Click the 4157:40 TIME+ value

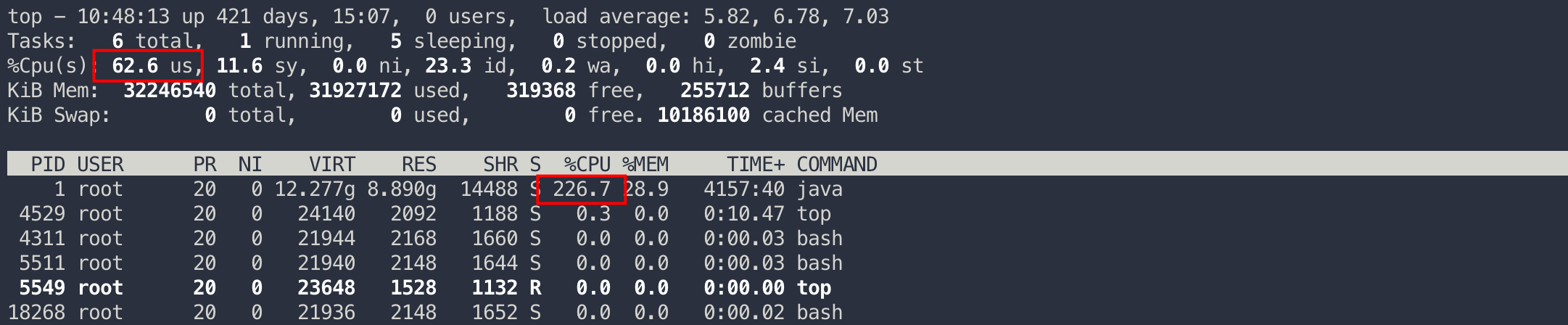point(743,189)
